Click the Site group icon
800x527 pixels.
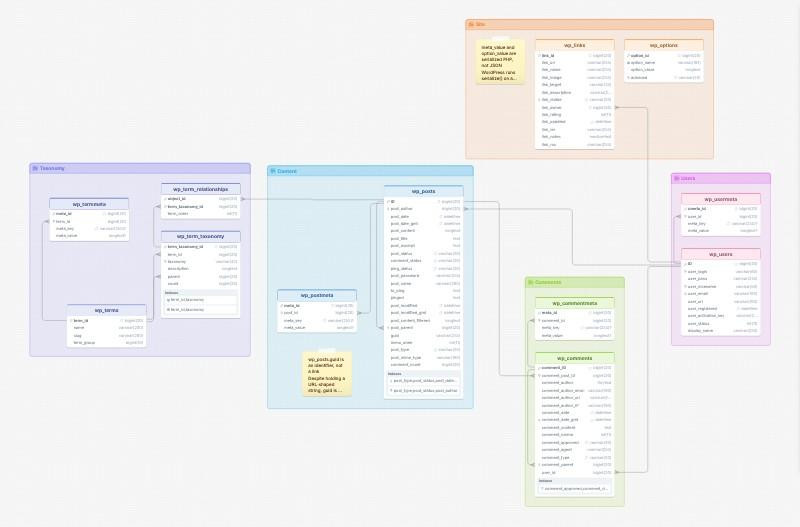pyautogui.click(x=471, y=24)
